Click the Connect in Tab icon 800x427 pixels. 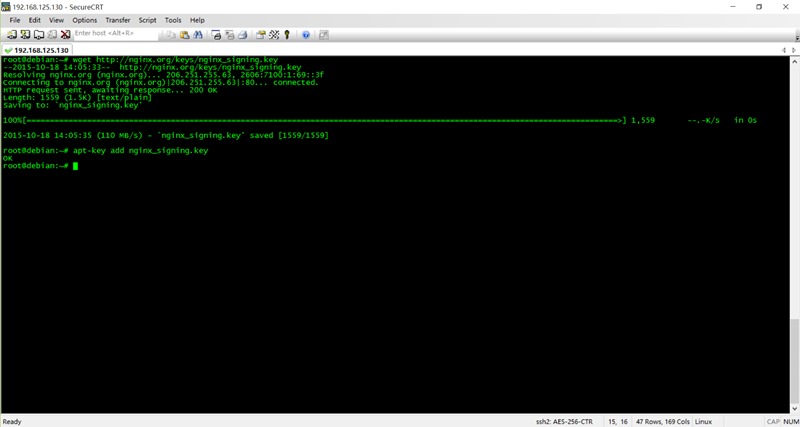(x=38, y=35)
